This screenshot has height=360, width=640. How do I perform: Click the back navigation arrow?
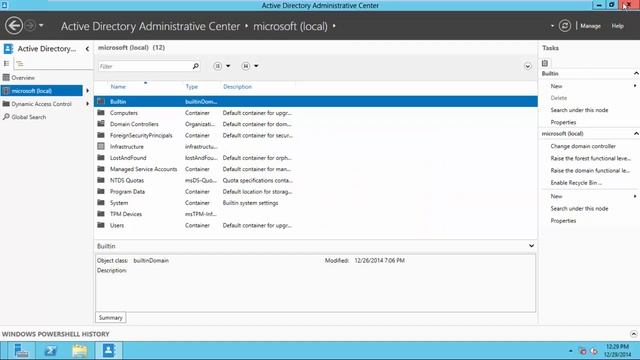(14, 26)
